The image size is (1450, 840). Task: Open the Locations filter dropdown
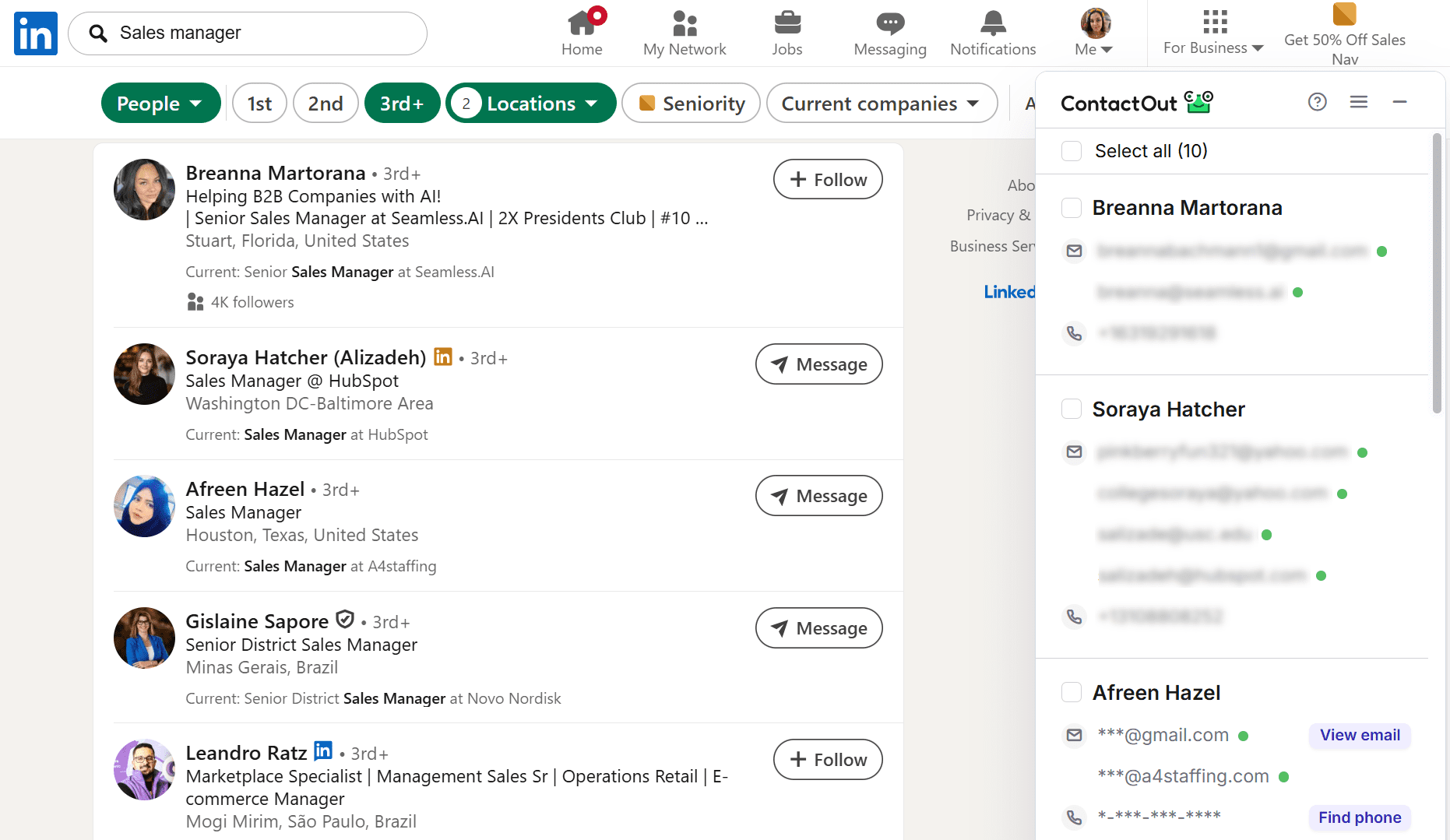(531, 104)
